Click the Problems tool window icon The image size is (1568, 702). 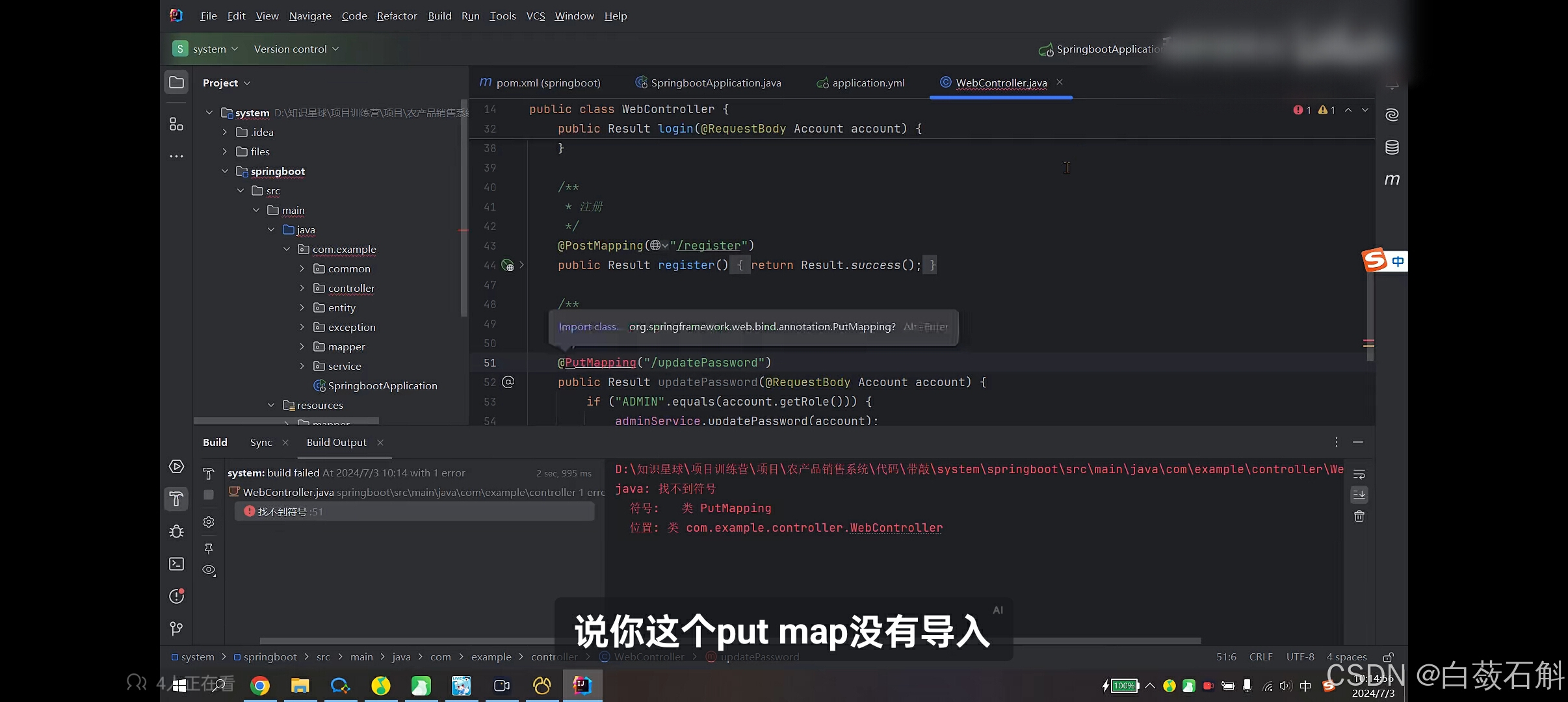(176, 596)
